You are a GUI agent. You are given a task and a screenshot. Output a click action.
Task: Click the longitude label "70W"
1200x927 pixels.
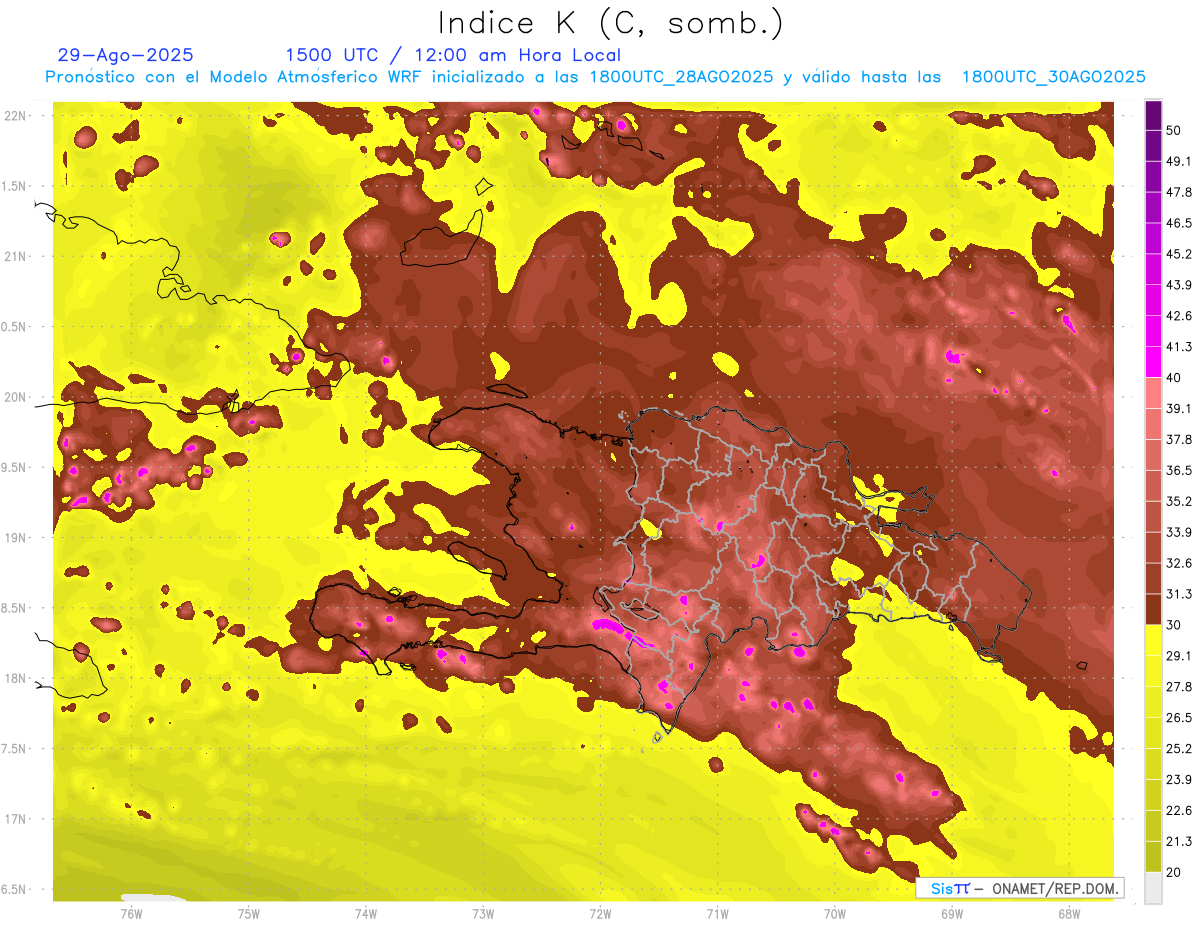point(835,913)
